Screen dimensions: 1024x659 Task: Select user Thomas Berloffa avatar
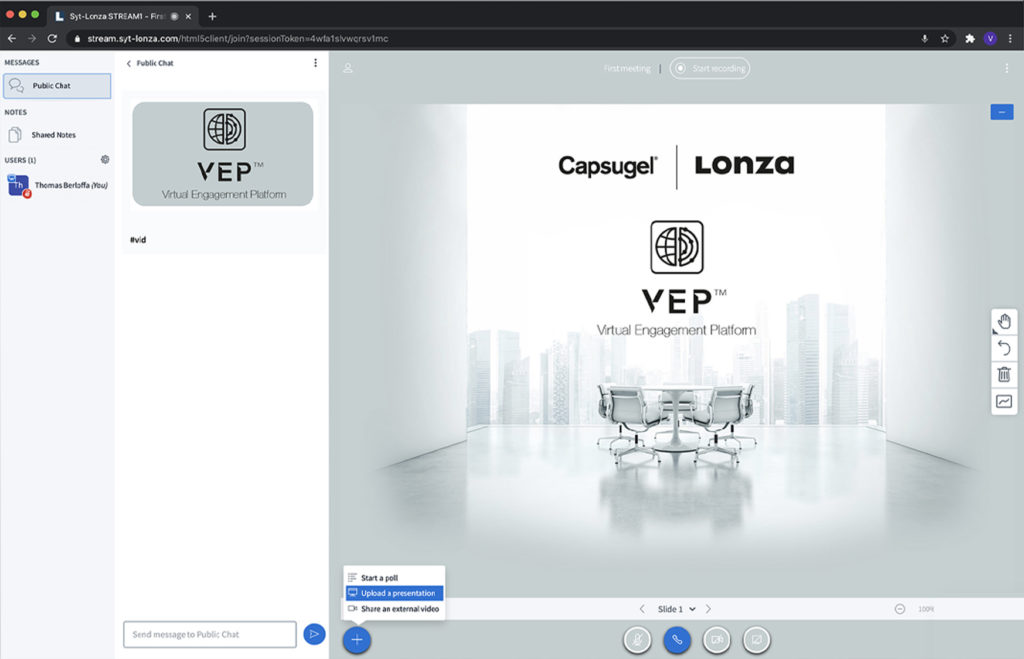coord(18,185)
